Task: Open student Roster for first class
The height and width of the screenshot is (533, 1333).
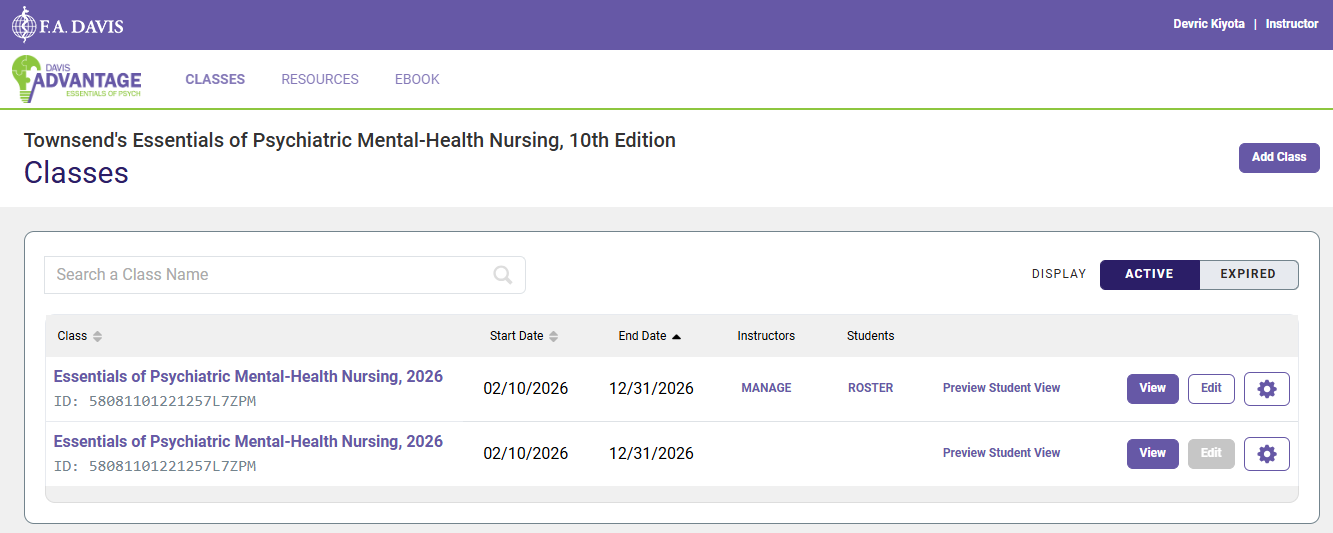Action: pos(870,388)
